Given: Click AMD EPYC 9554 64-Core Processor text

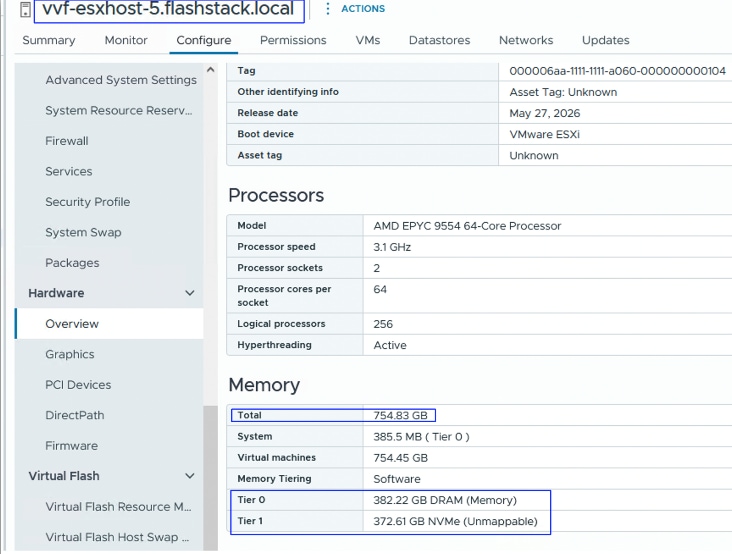Looking at the screenshot, I should [x=467, y=226].
